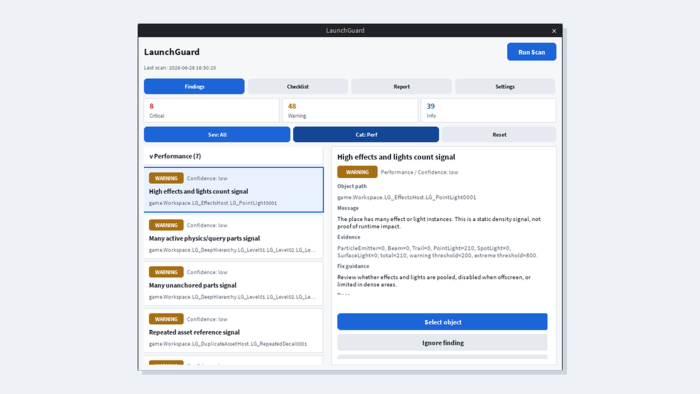Screen dimensions: 700x394
Task: Select Many unanchored parts signal finding
Action: [x=233, y=284]
